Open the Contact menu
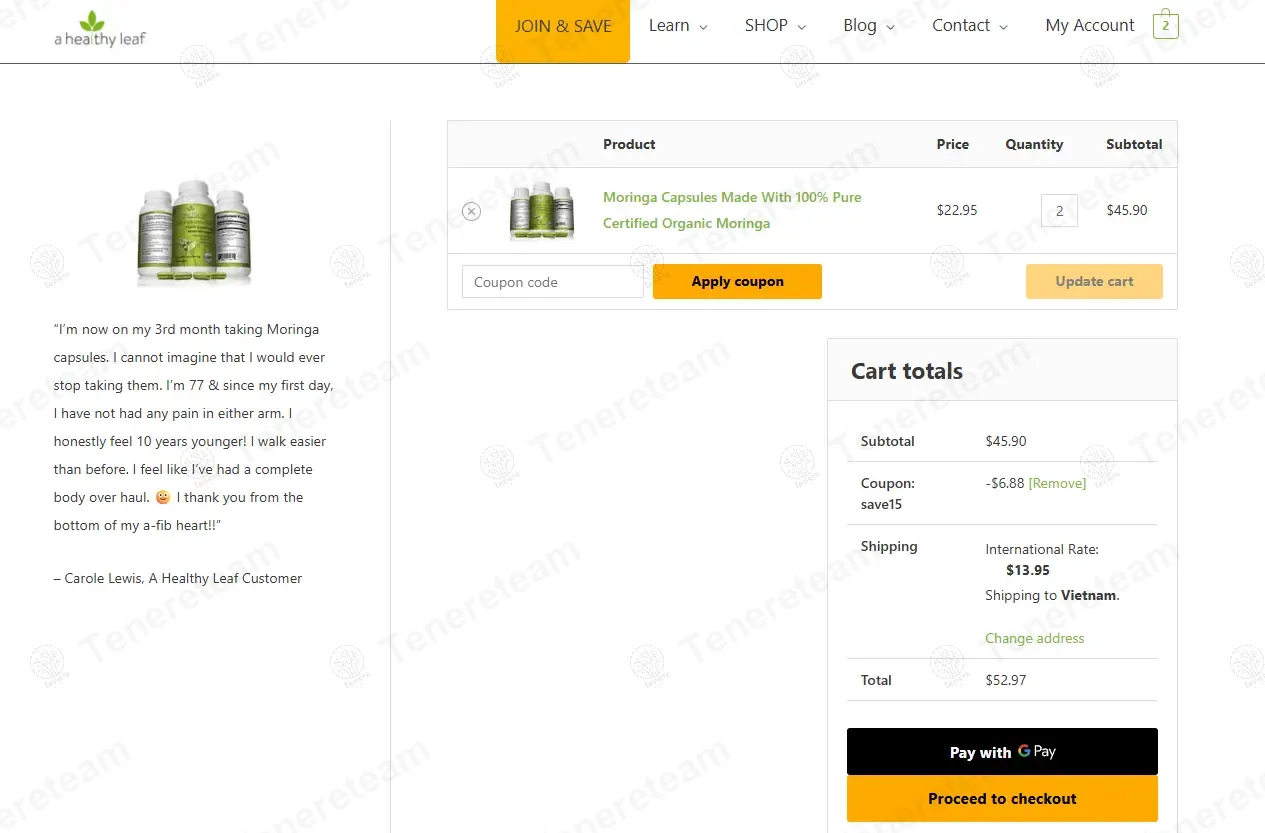Screen dimensions: 1265x833 (x=969, y=26)
